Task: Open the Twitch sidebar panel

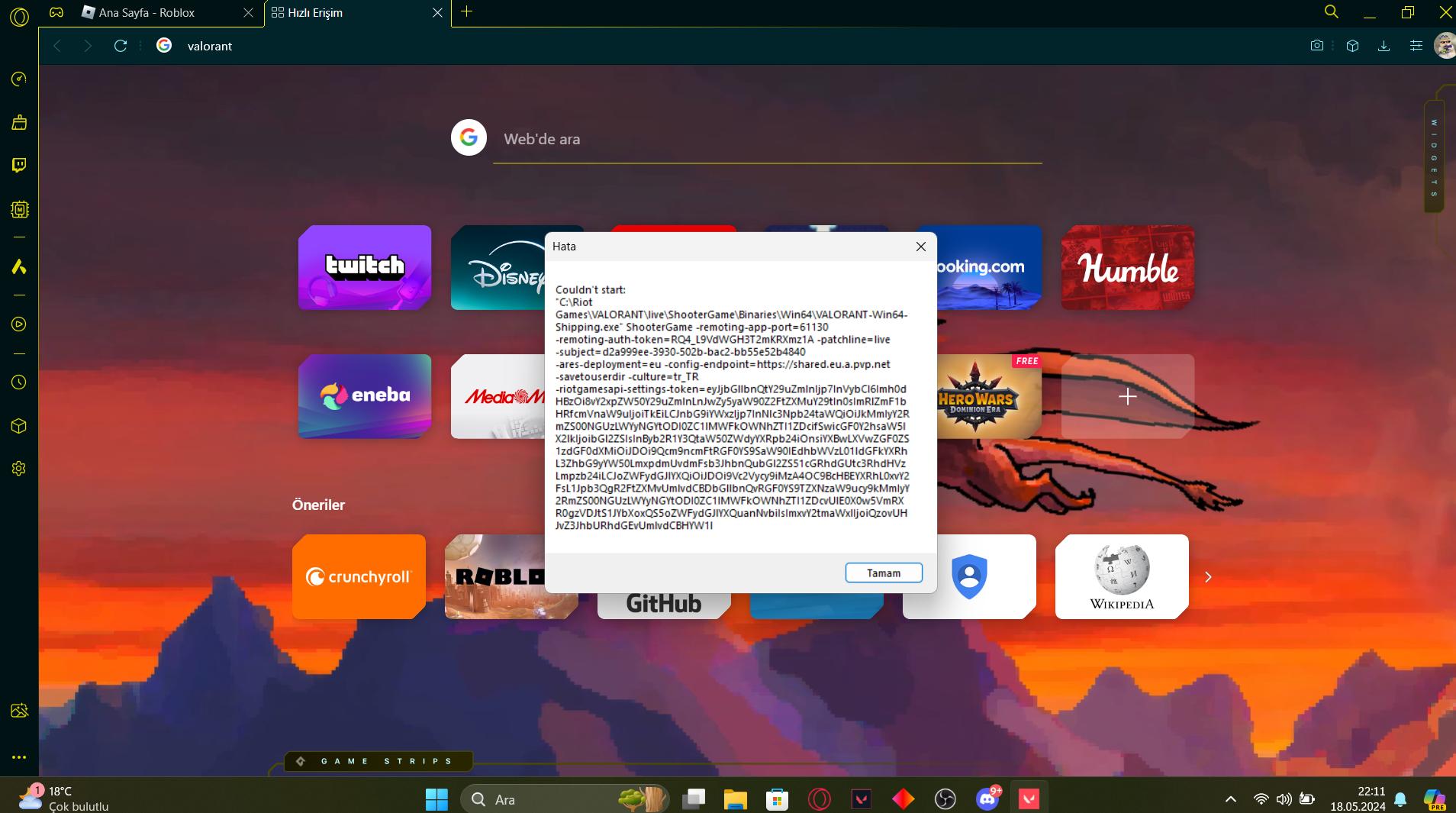Action: (18, 165)
